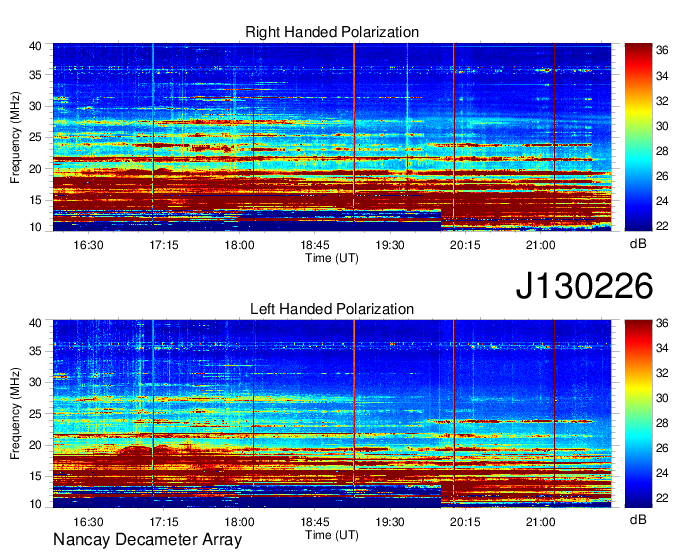Click the 16:30 tick label under the upper plot
The width and height of the screenshot is (680, 552).
pos(88,245)
